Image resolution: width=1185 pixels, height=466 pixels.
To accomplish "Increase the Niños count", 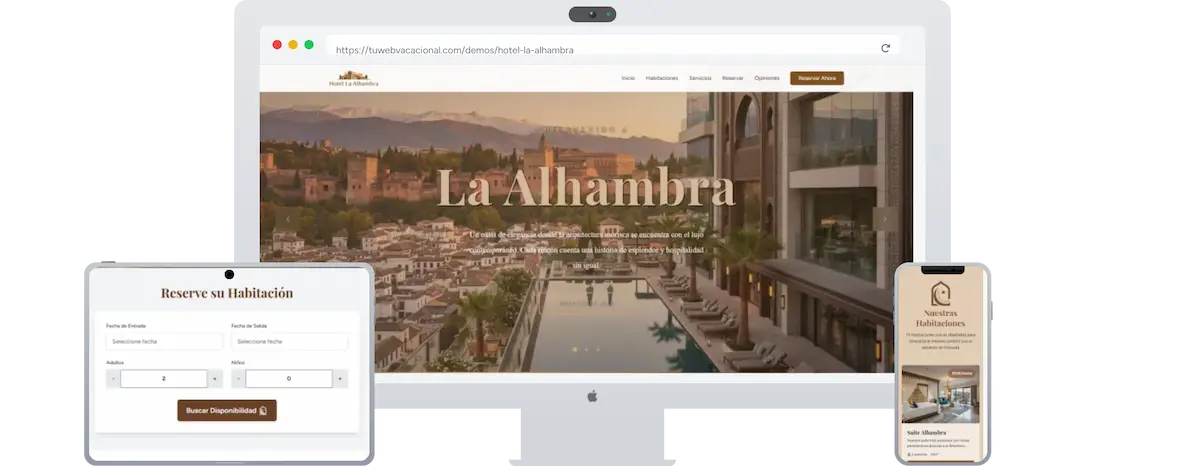I will tap(340, 378).
